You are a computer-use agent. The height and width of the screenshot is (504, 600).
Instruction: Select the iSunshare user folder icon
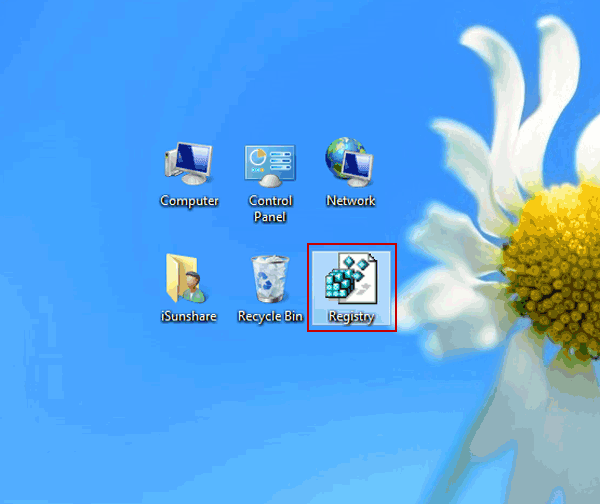click(186, 278)
